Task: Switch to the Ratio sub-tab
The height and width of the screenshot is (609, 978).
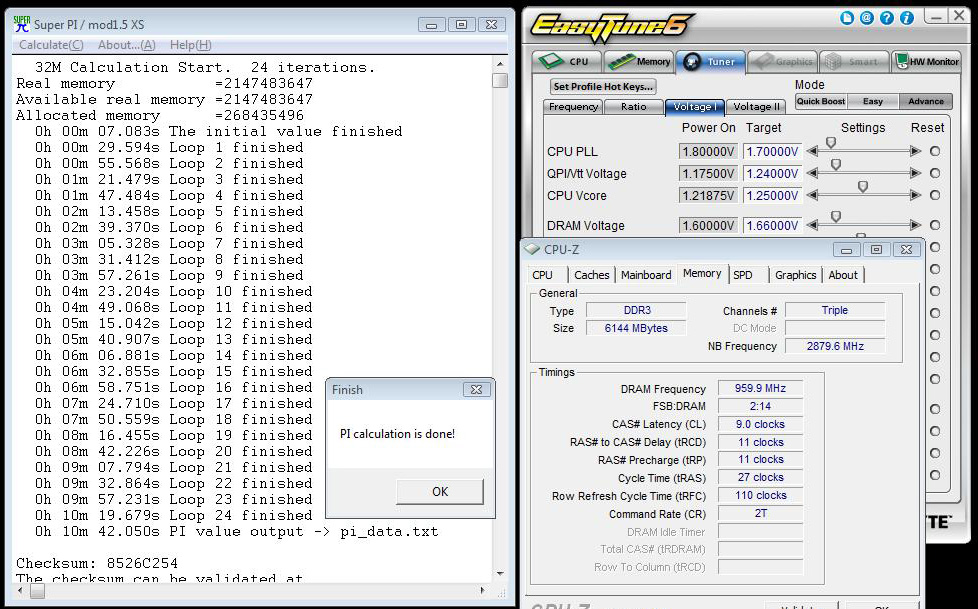Action: [x=634, y=107]
